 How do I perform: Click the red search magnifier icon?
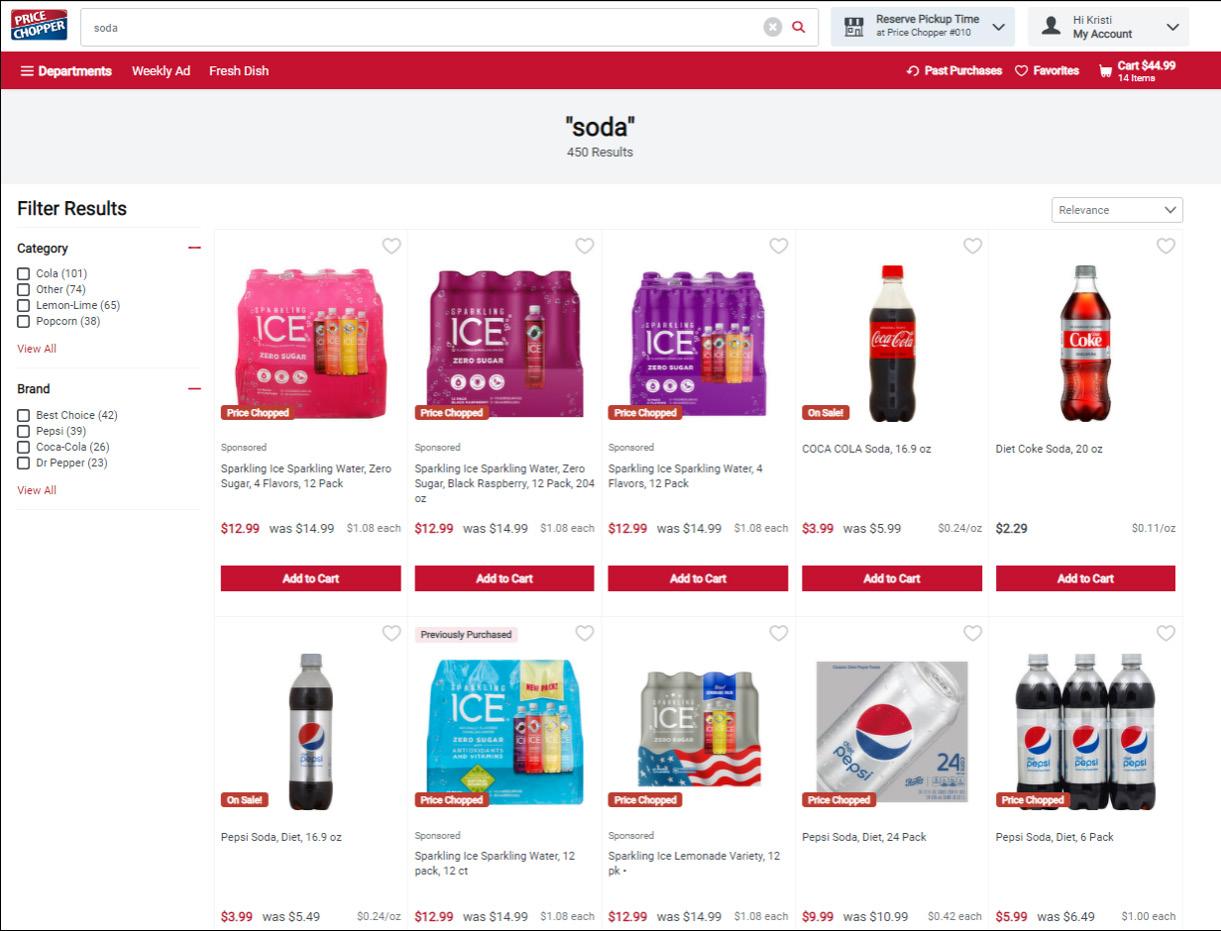[798, 27]
